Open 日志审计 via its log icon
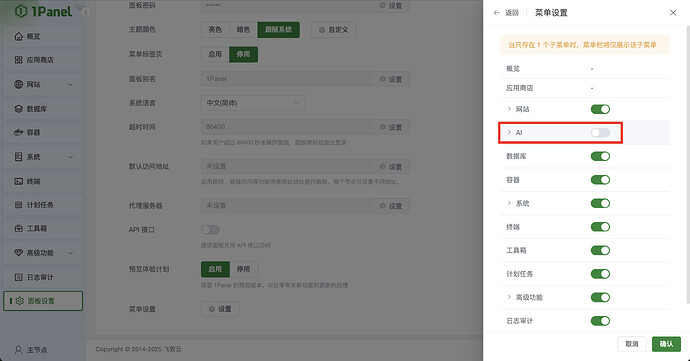Viewport: 690px width, 361px height. coord(18,277)
